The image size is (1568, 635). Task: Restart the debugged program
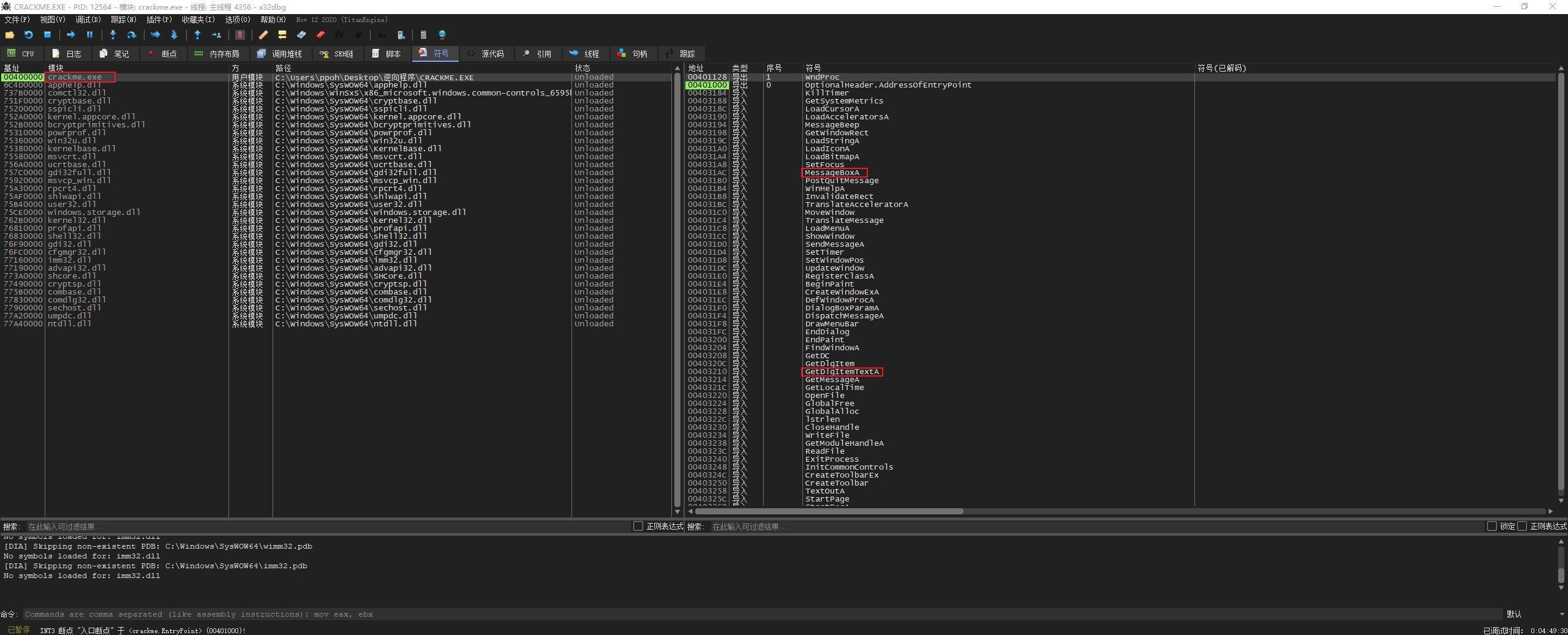point(28,35)
